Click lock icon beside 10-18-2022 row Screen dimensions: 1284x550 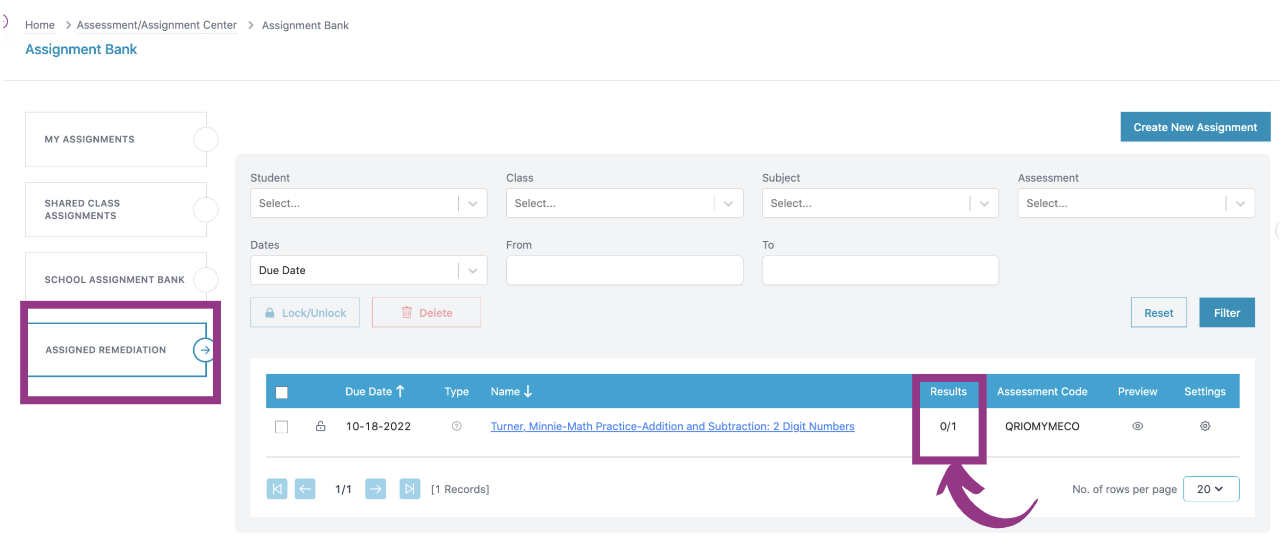click(x=321, y=426)
